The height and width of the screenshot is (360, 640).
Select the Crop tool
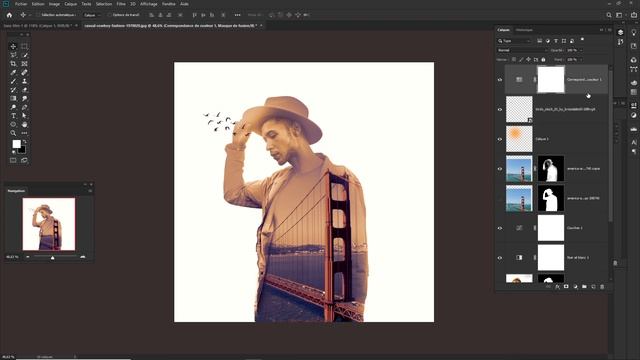click(x=13, y=64)
